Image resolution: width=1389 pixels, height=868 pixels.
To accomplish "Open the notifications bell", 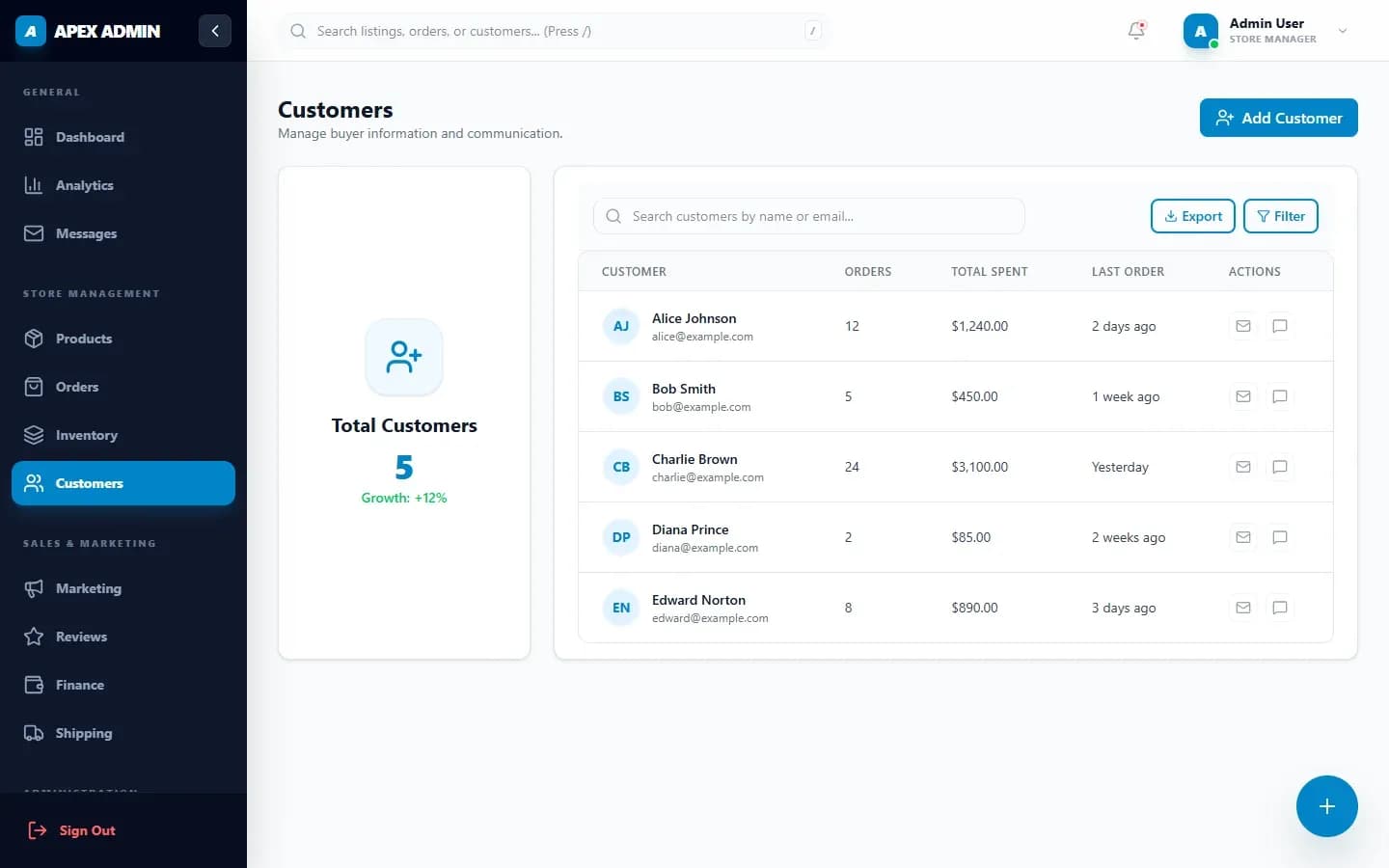I will point(1136,31).
